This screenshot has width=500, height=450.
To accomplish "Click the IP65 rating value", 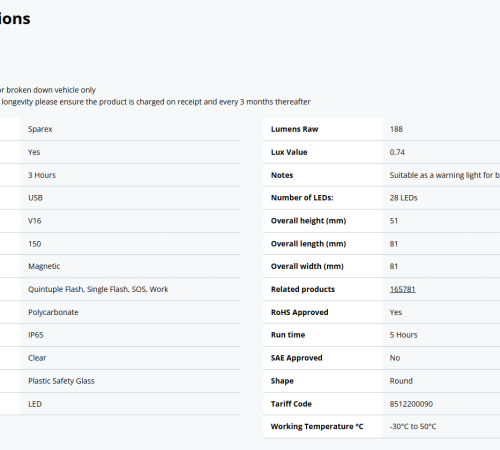I will [x=36, y=335].
